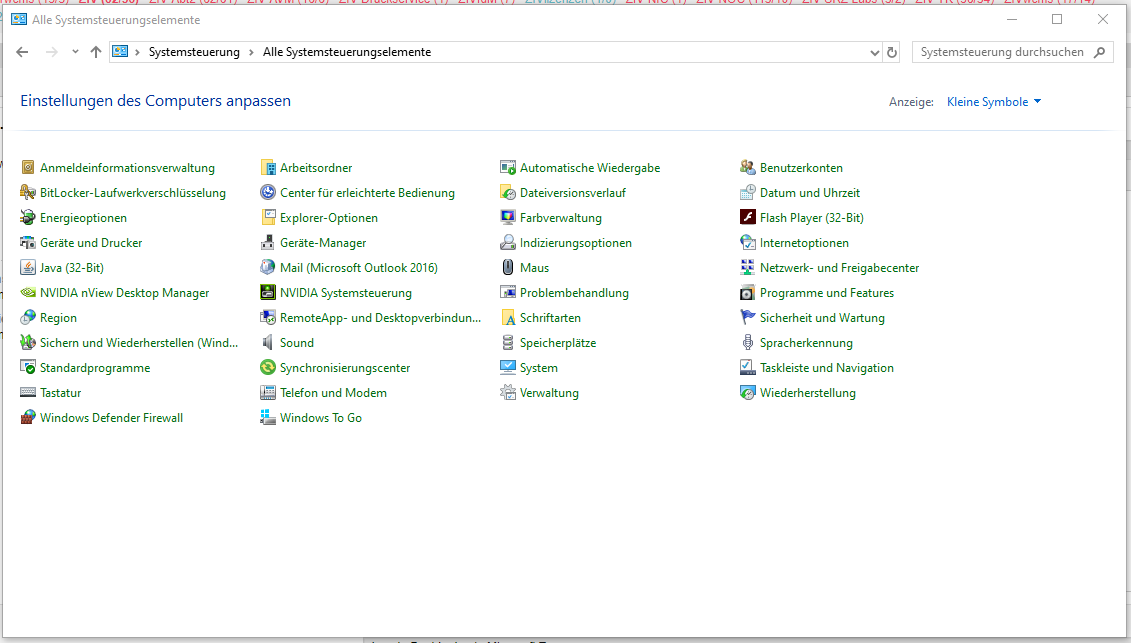Click the Windows Defender Firewall icon
This screenshot has width=1131, height=643.
[29, 418]
